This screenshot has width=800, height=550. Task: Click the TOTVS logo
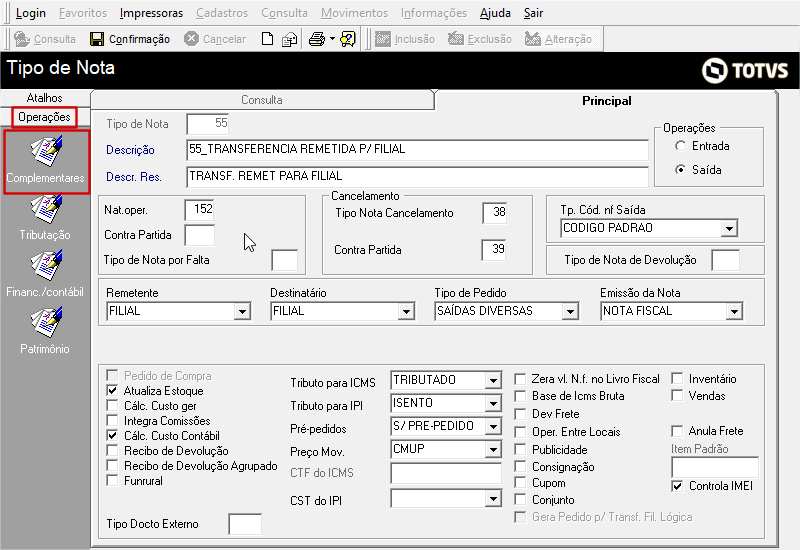745,70
